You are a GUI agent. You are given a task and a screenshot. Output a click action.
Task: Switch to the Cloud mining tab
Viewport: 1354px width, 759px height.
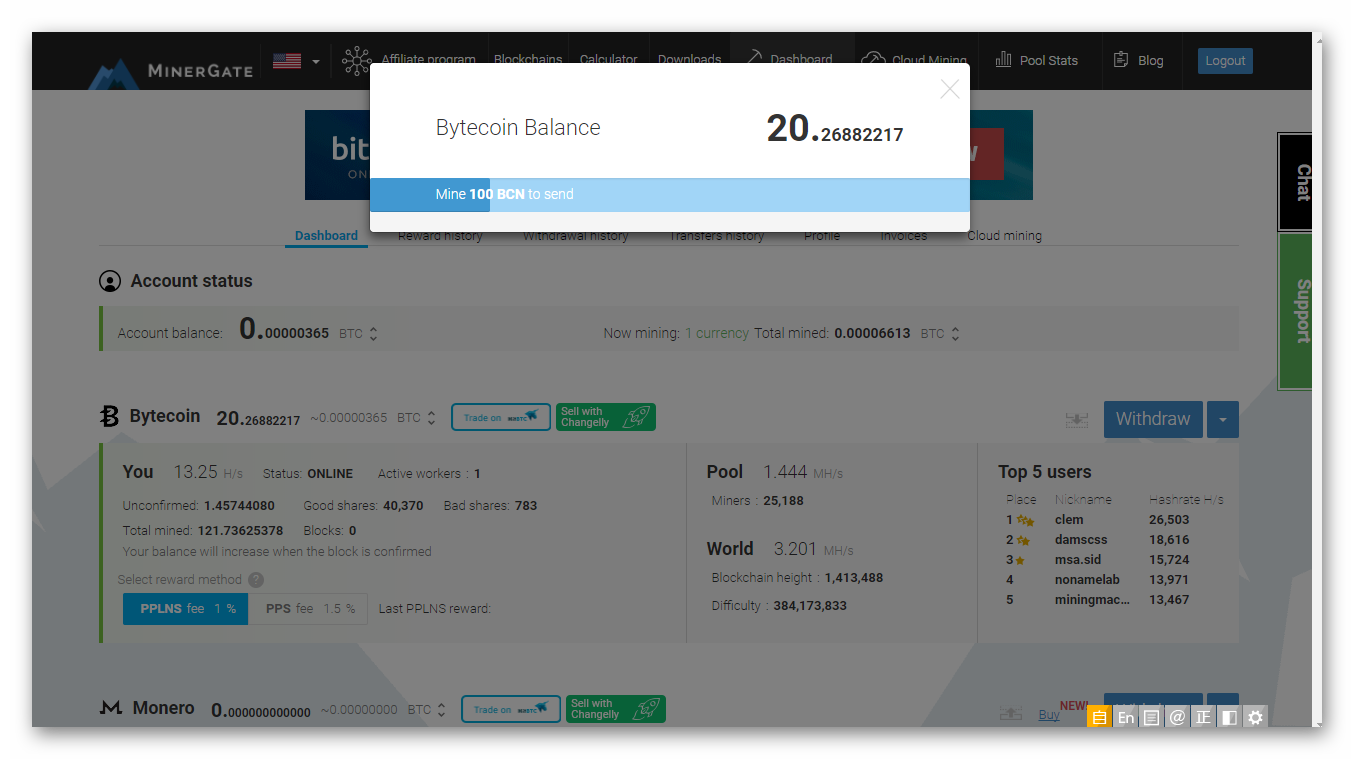point(1004,236)
